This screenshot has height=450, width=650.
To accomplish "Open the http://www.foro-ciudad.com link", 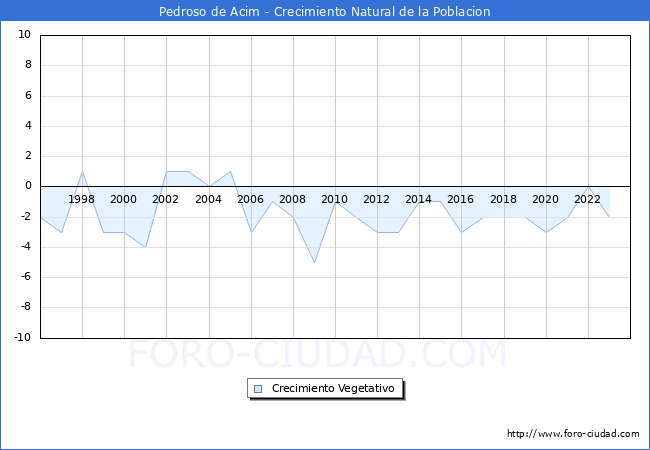I will click(x=573, y=433).
